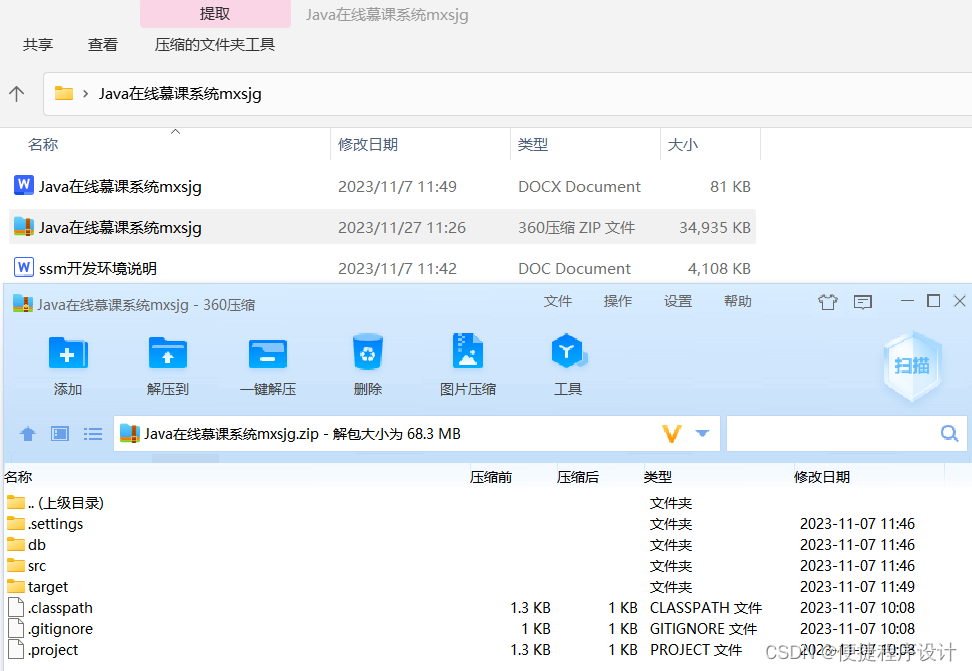Click the .project file icon
Screen dimensions: 972x671
(x=16, y=649)
